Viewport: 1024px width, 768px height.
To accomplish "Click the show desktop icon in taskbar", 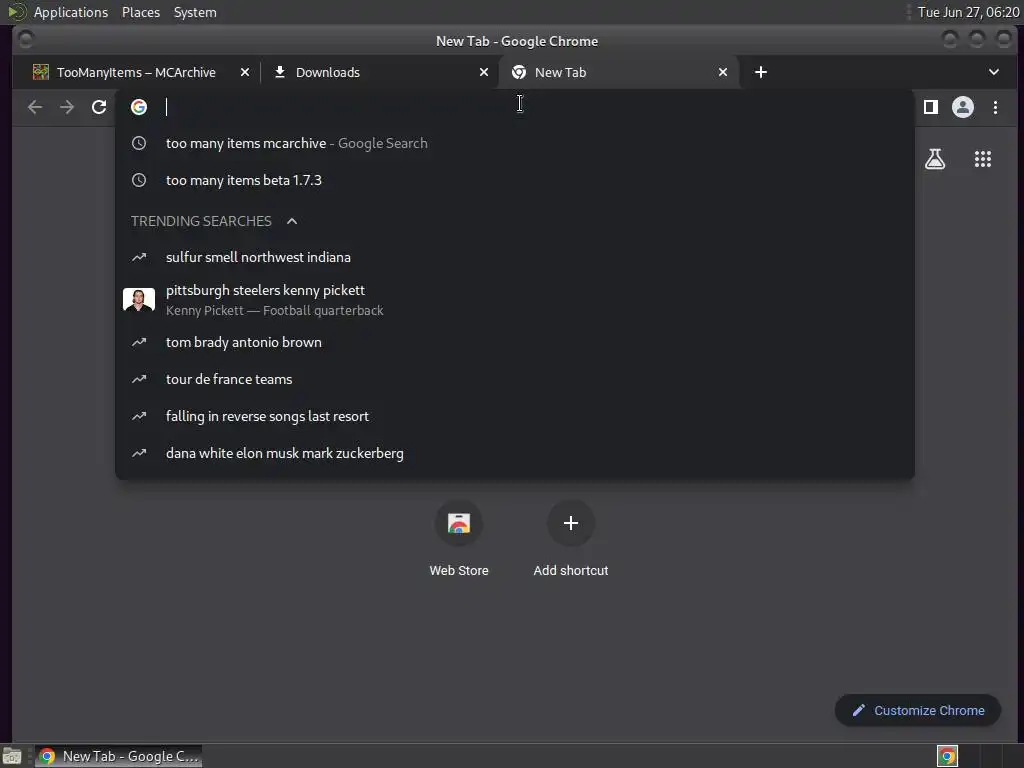I will click(12, 757).
